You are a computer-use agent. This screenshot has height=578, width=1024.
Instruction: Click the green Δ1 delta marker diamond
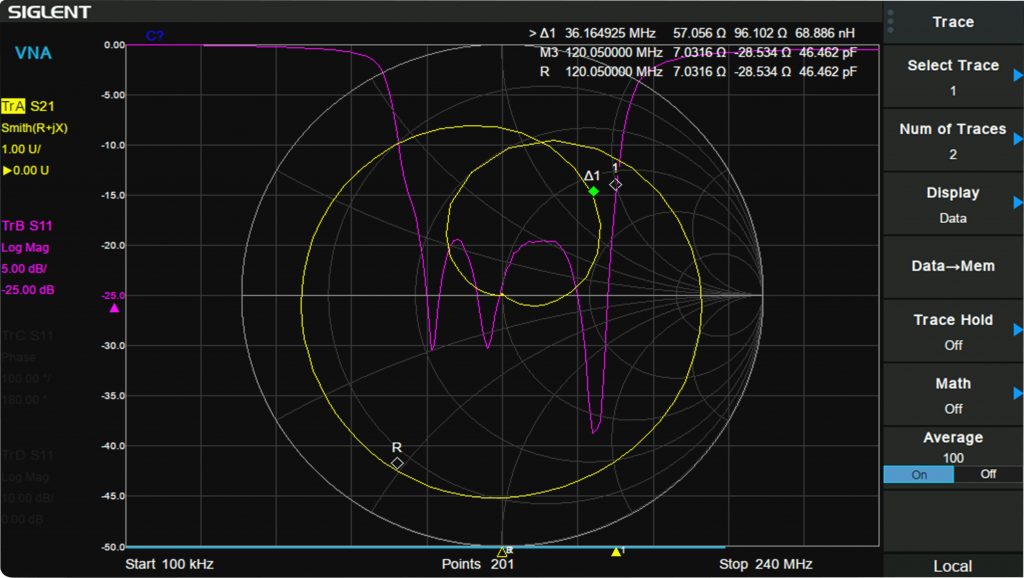[594, 191]
